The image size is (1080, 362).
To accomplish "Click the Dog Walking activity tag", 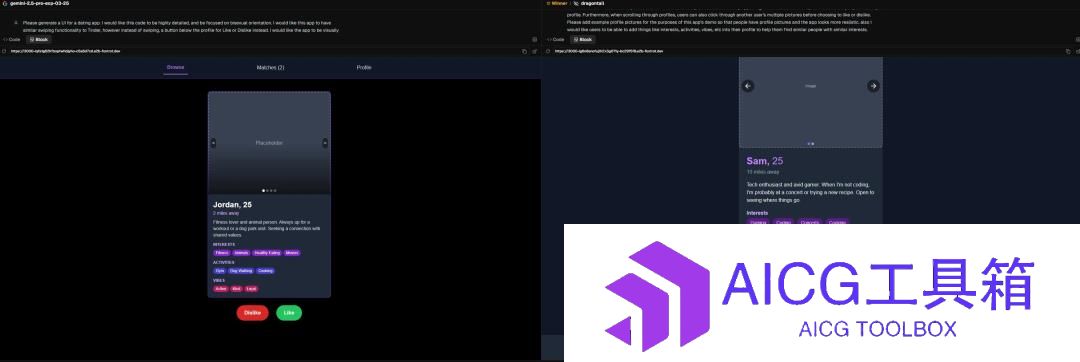I will click(x=241, y=270).
